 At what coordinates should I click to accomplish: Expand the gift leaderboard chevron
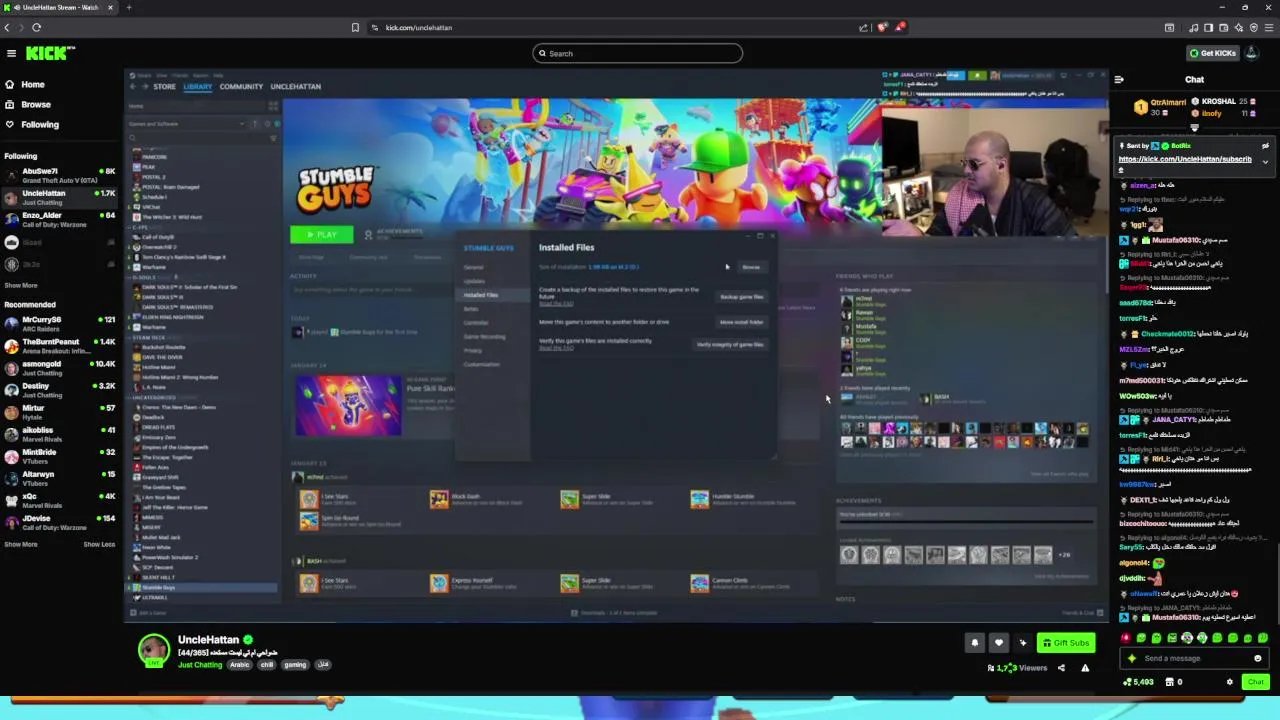[1194, 128]
